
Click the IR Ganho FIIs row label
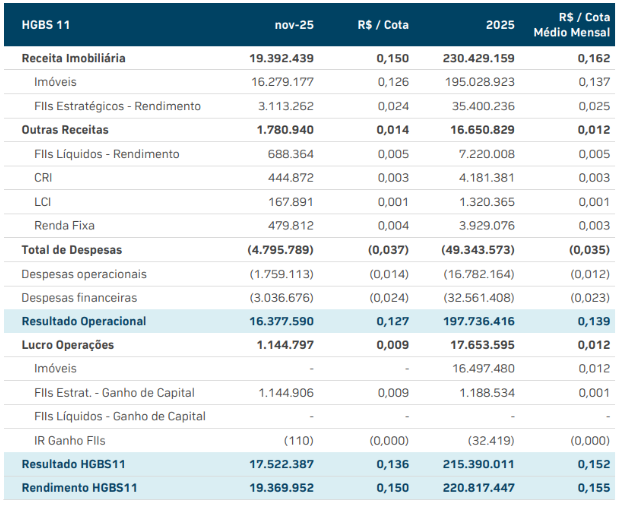point(71,440)
